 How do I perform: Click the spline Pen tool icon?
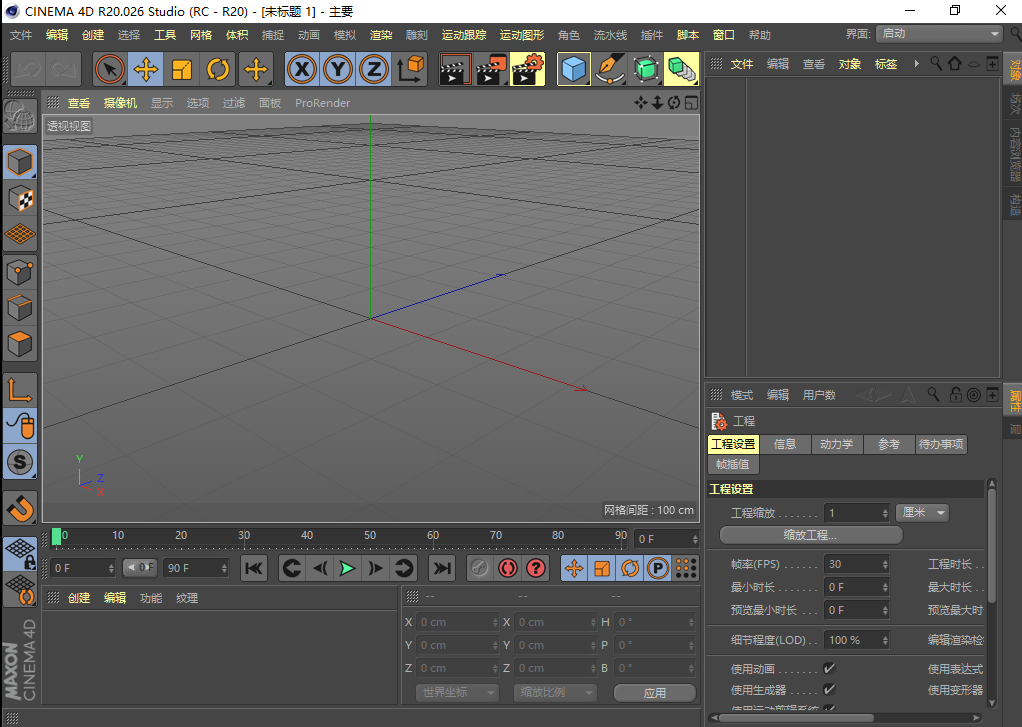click(610, 70)
